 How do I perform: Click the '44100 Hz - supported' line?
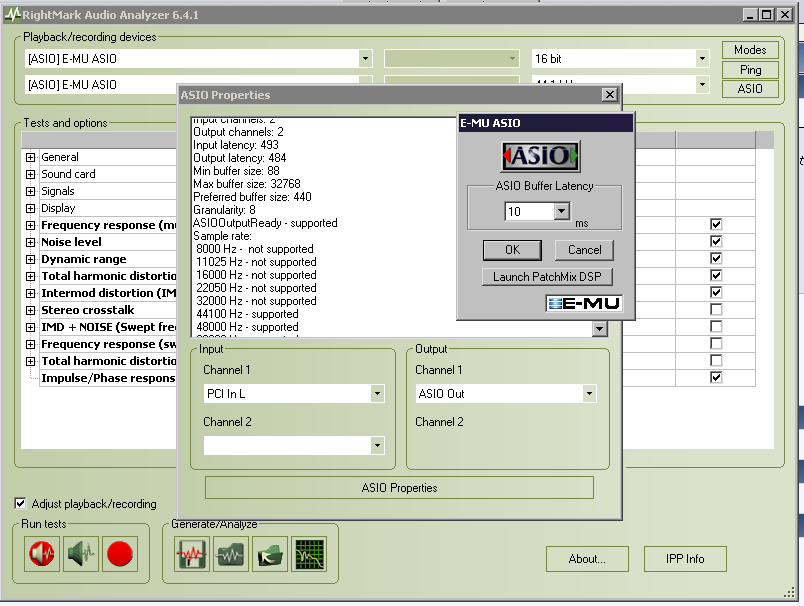pyautogui.click(x=247, y=314)
